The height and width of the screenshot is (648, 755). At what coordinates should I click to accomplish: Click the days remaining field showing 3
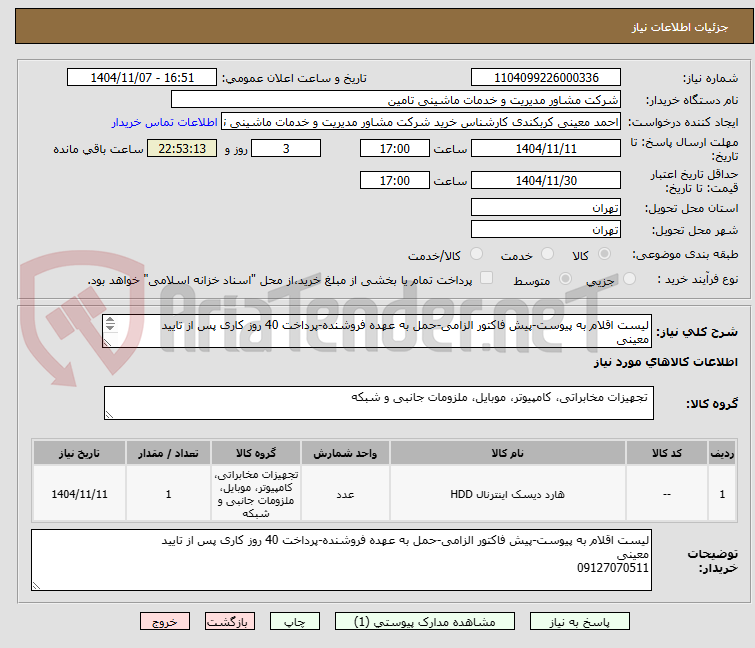click(x=286, y=148)
